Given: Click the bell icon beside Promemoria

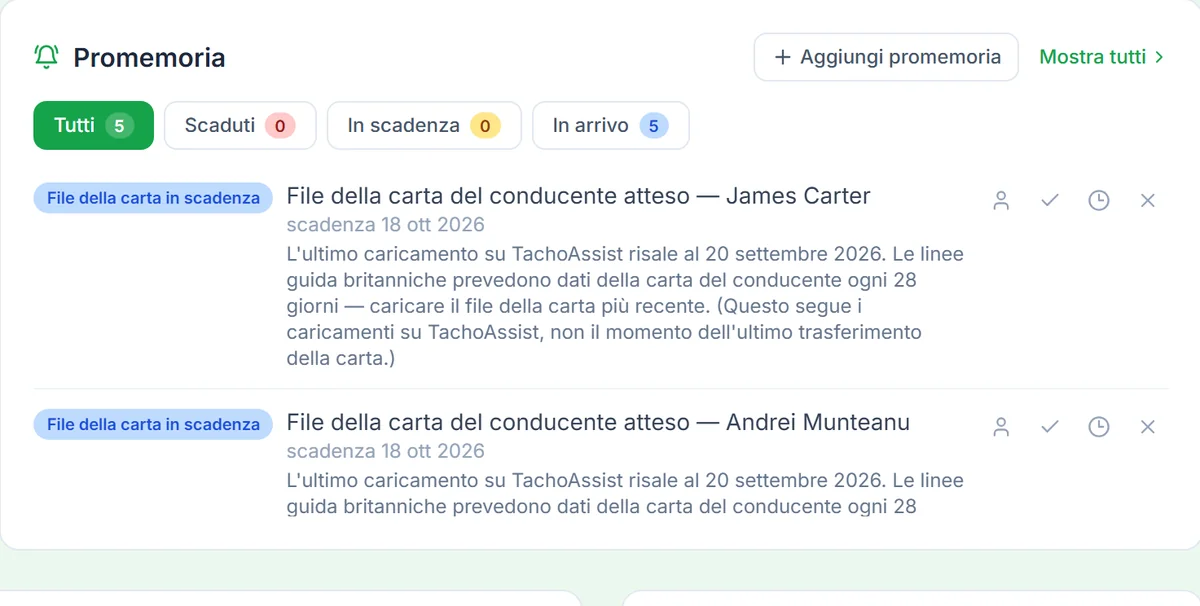Looking at the screenshot, I should click(x=46, y=57).
